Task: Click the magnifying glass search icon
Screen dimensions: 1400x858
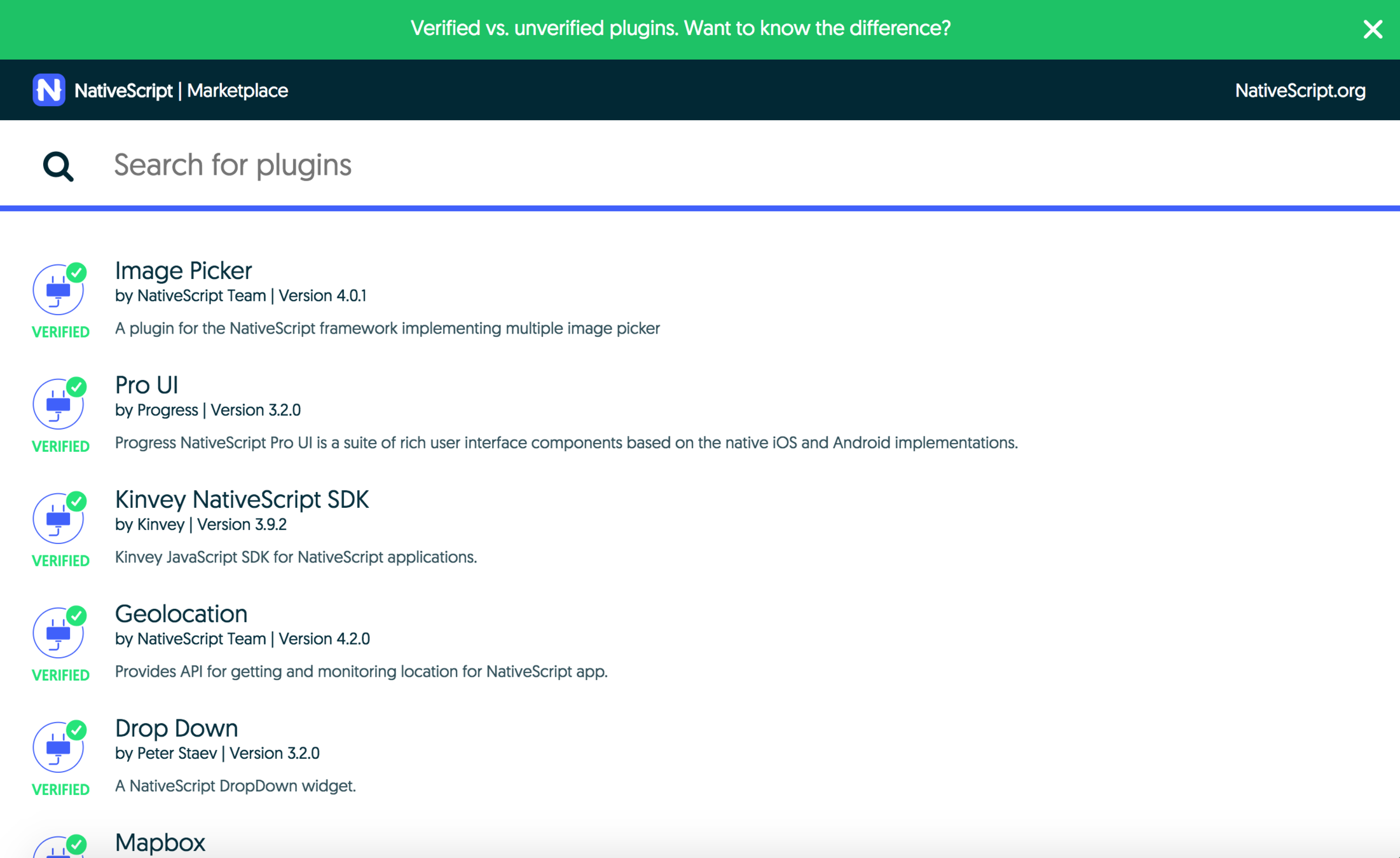Action: point(58,166)
